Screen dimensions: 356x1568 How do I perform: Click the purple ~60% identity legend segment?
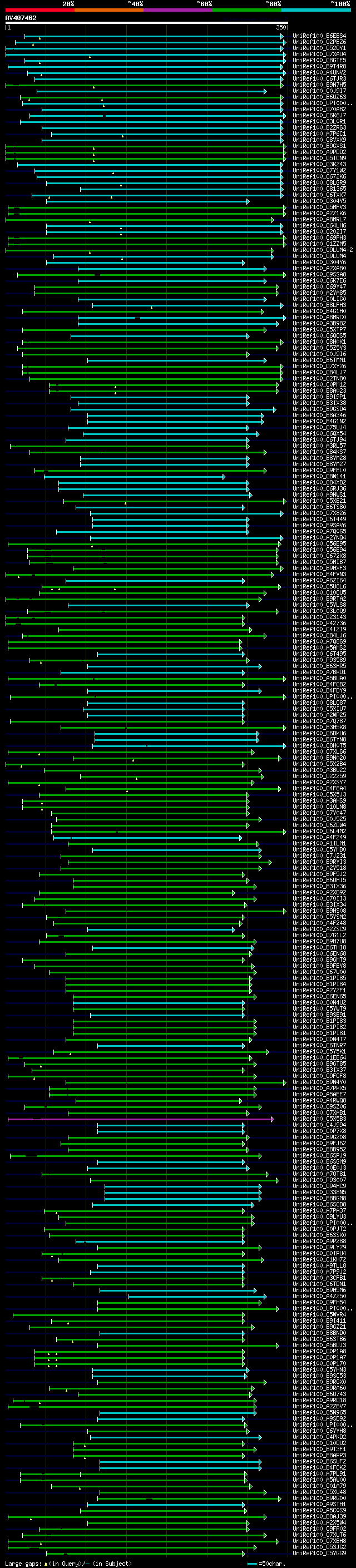click(x=177, y=10)
